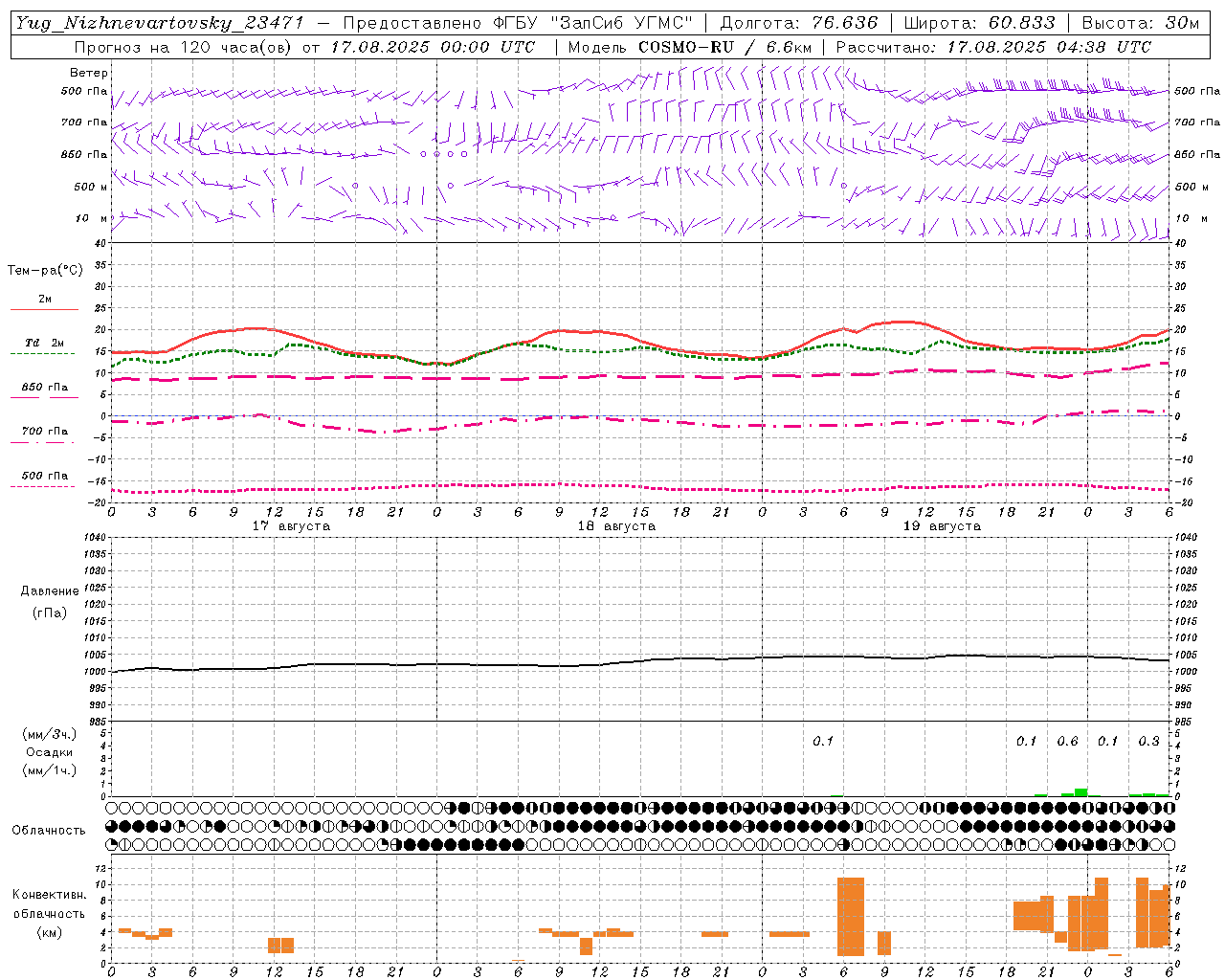Click the Тем-ра(°C) axis label
This screenshot has width=1225, height=980.
[45, 271]
